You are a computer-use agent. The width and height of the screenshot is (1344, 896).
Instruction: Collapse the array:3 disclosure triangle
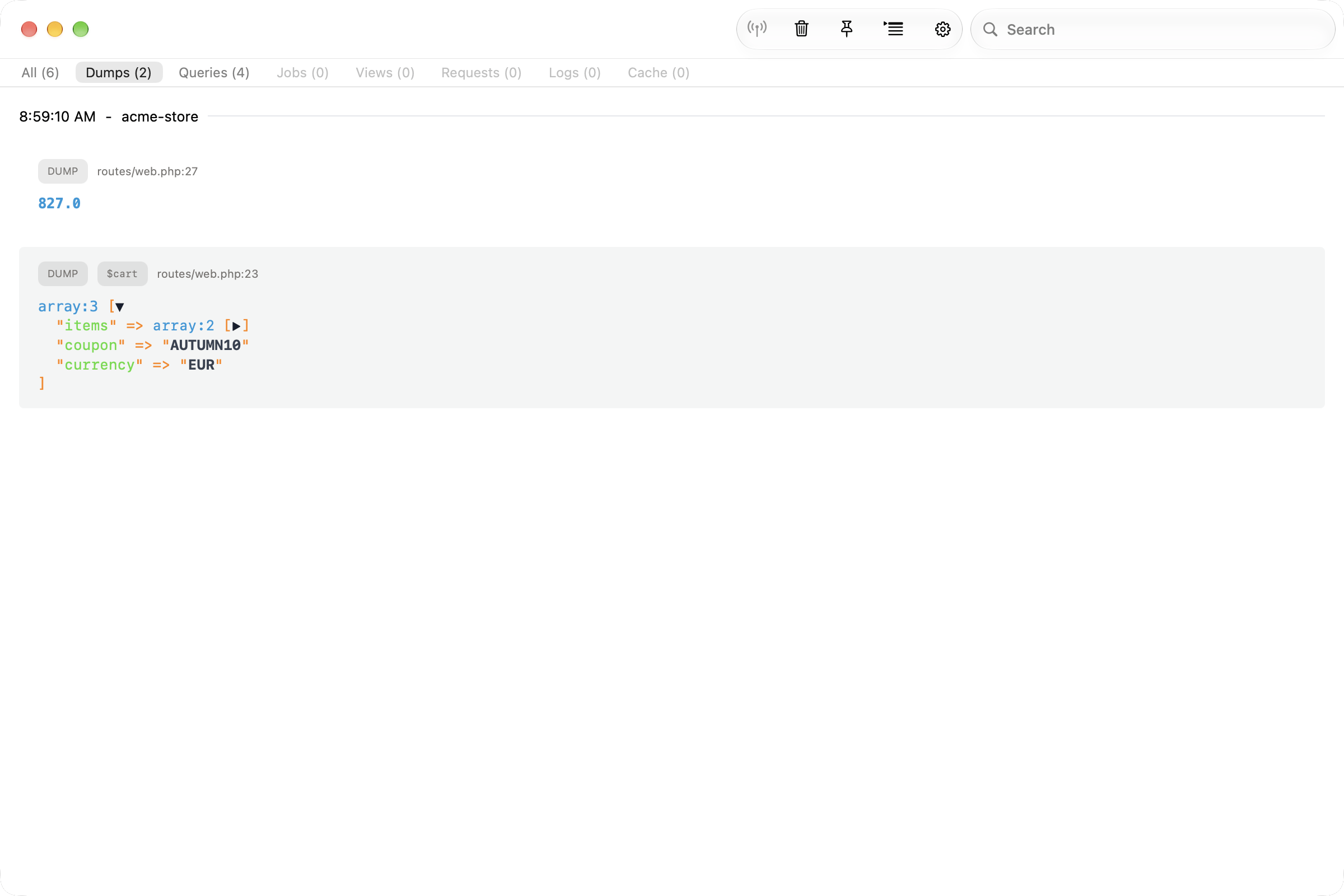click(x=119, y=307)
